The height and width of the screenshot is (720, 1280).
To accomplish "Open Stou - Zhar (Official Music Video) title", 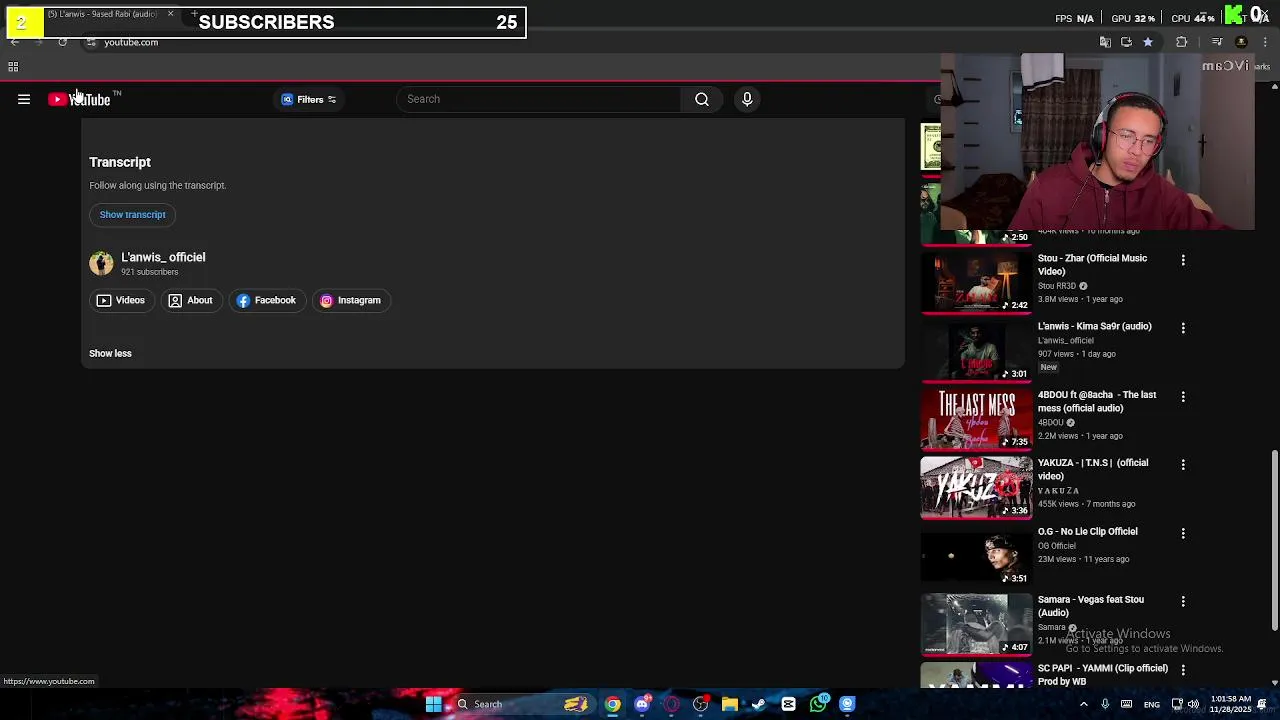I will tap(1092, 265).
